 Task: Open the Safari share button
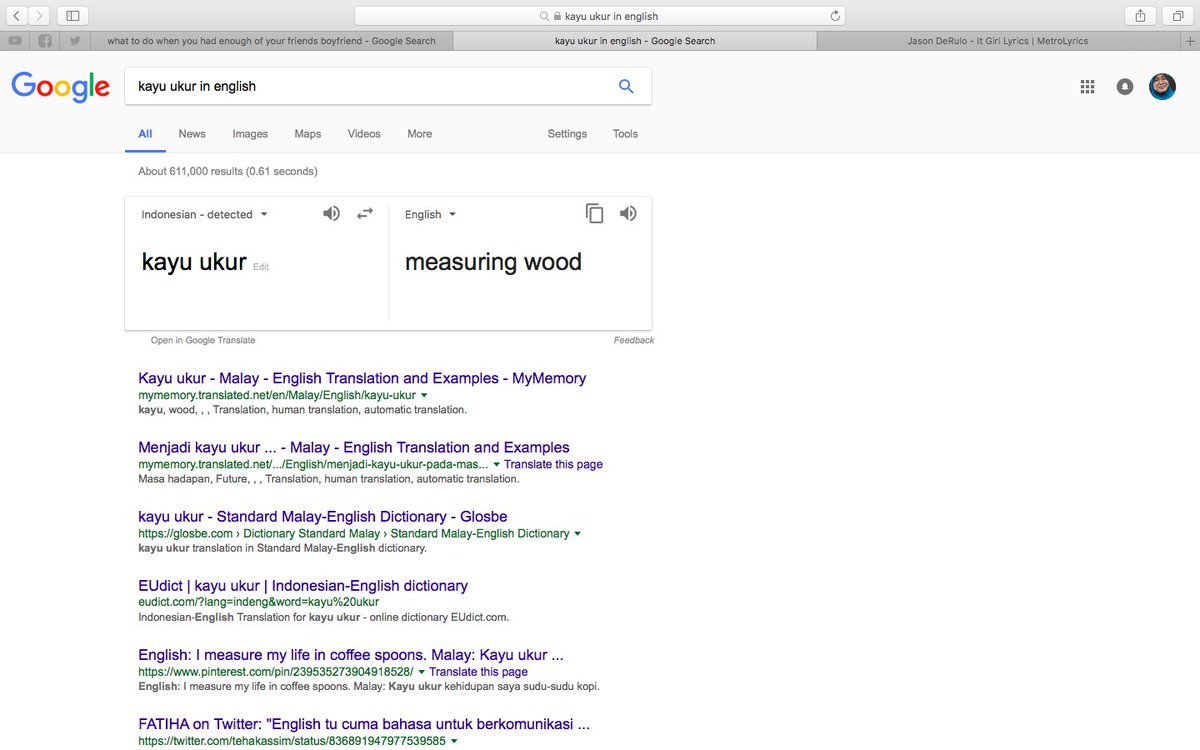(x=1140, y=16)
